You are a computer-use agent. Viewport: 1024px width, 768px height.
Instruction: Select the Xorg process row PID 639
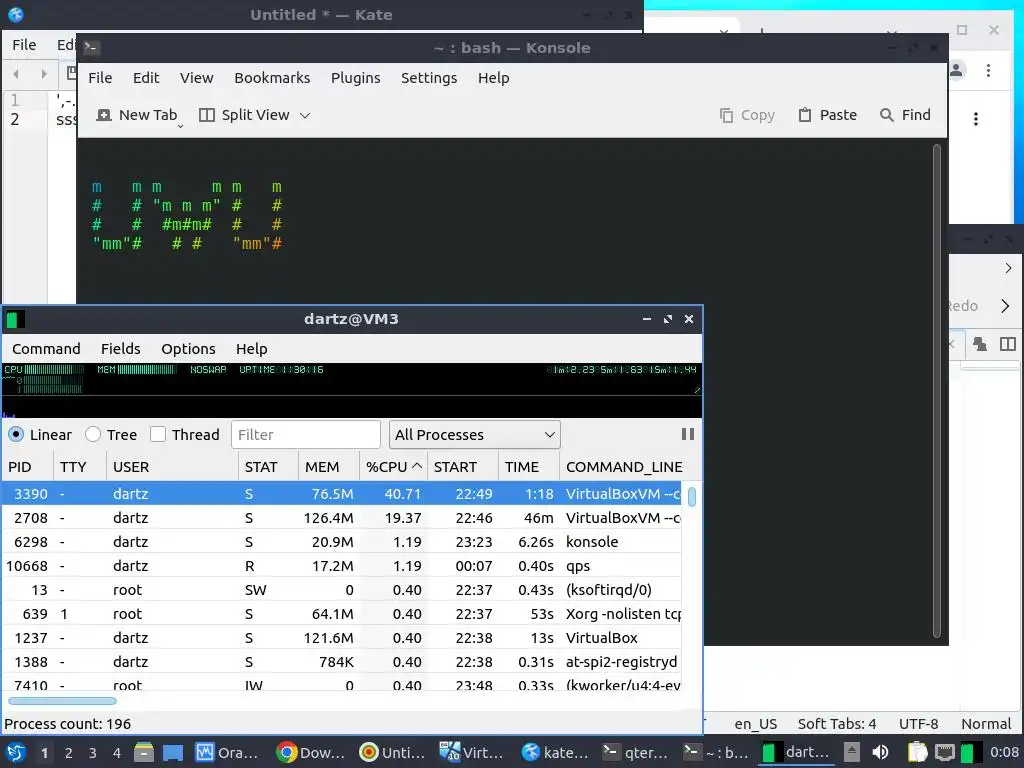342,614
